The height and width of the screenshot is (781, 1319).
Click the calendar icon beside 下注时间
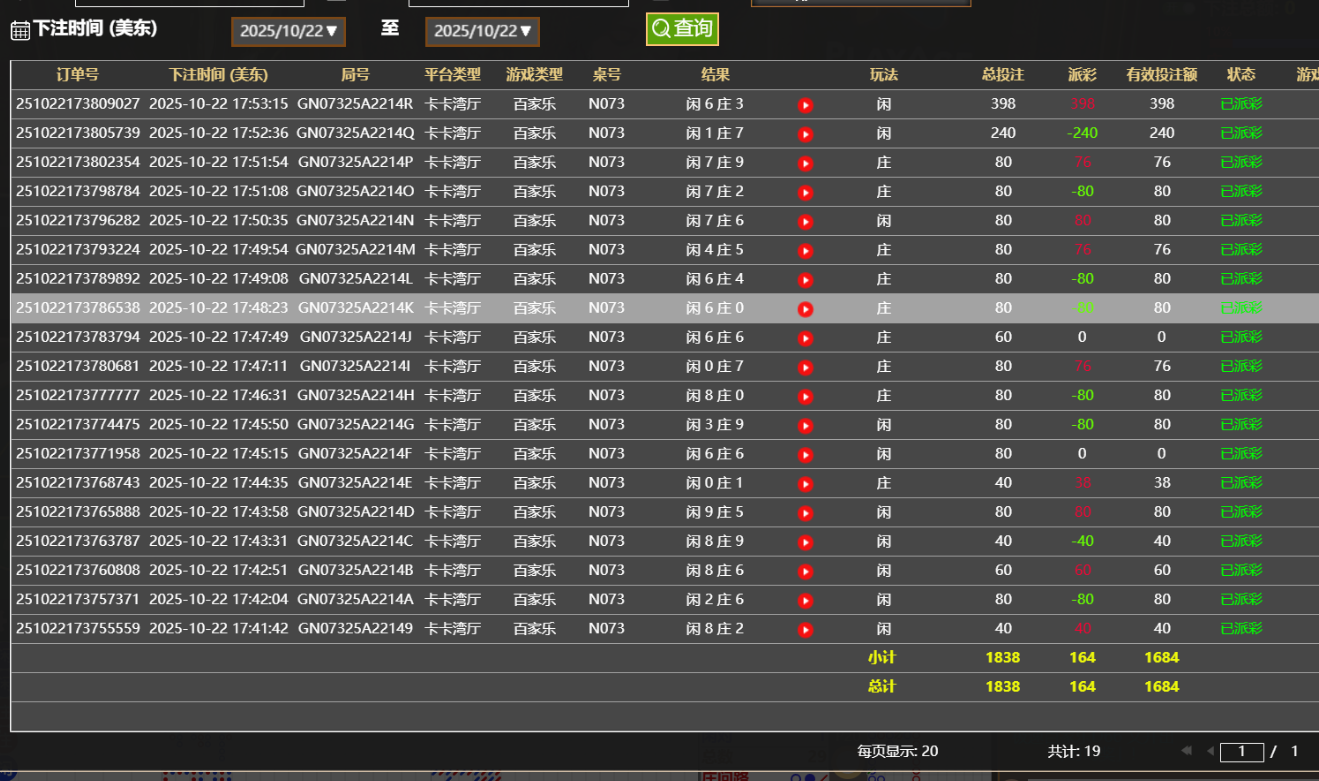tap(20, 30)
